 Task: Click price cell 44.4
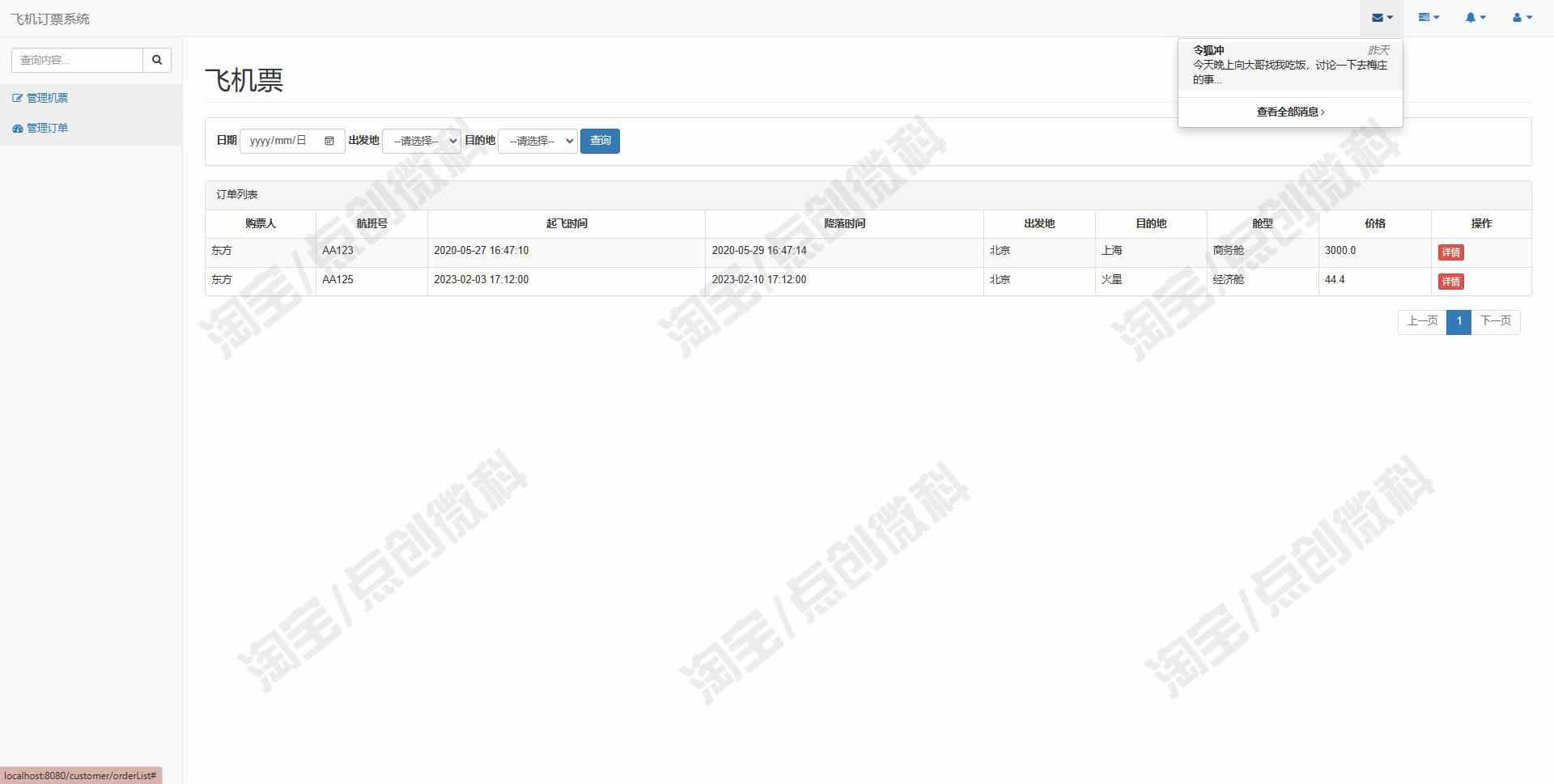point(1375,280)
